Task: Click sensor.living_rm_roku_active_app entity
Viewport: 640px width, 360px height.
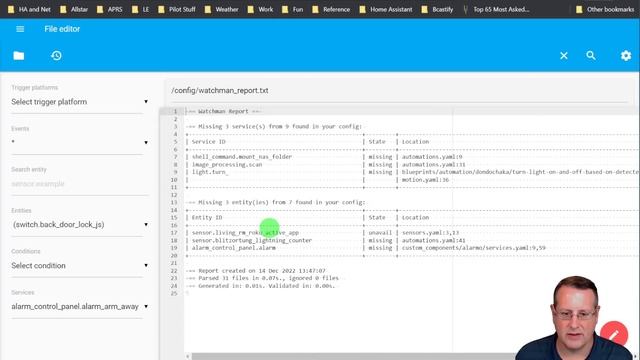Action: (245, 233)
